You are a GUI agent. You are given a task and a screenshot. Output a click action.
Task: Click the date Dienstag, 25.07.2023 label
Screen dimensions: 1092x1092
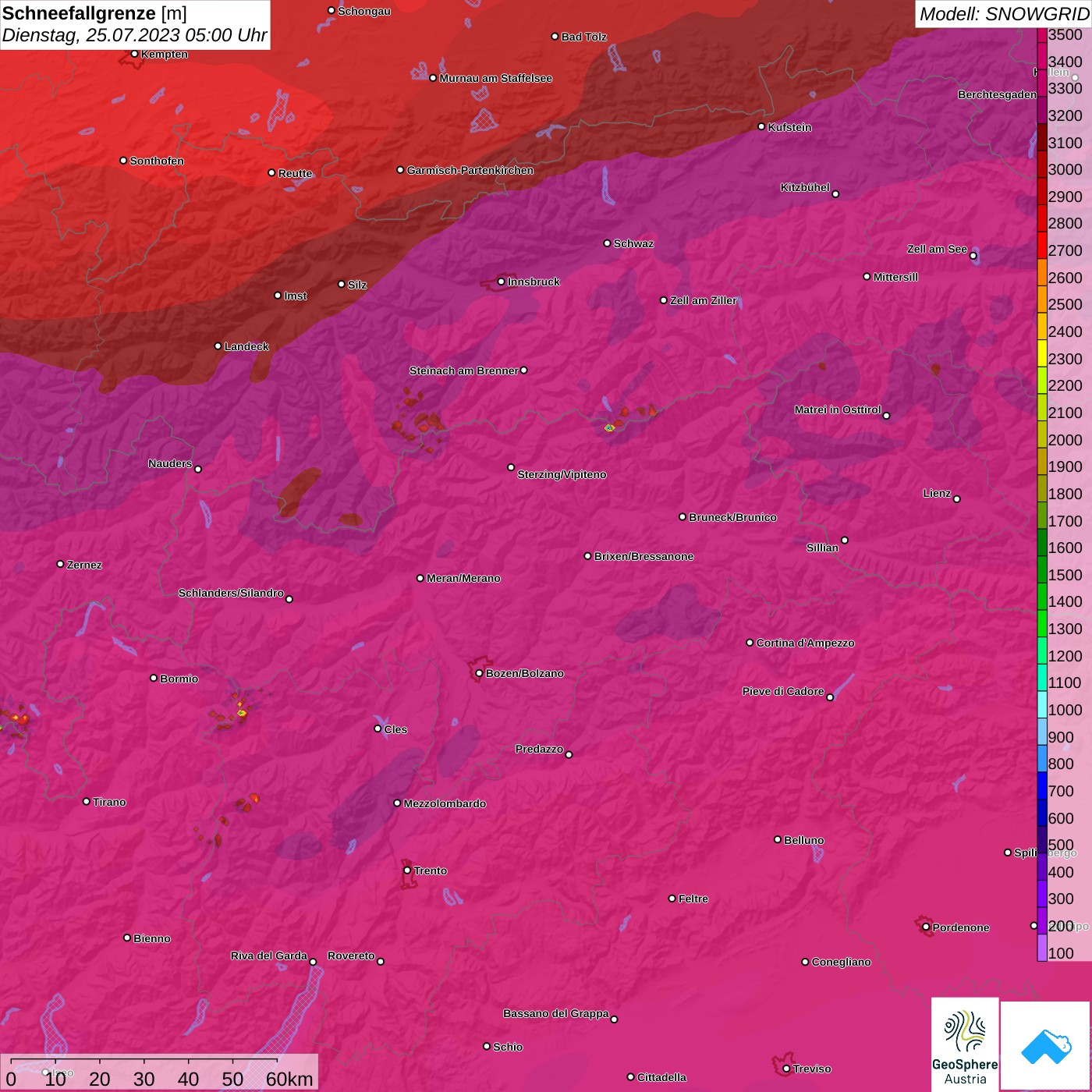pyautogui.click(x=134, y=35)
